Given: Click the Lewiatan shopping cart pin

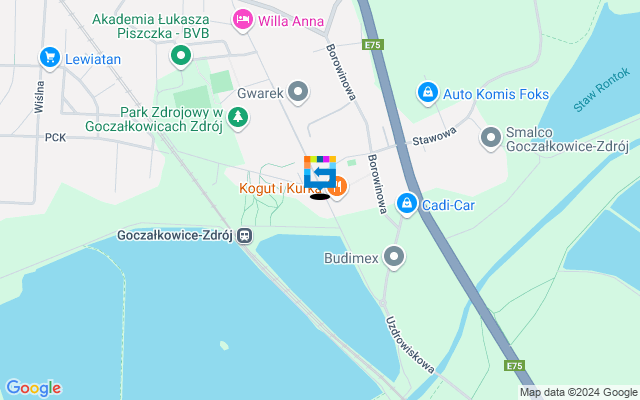Looking at the screenshot, I should [x=50, y=58].
